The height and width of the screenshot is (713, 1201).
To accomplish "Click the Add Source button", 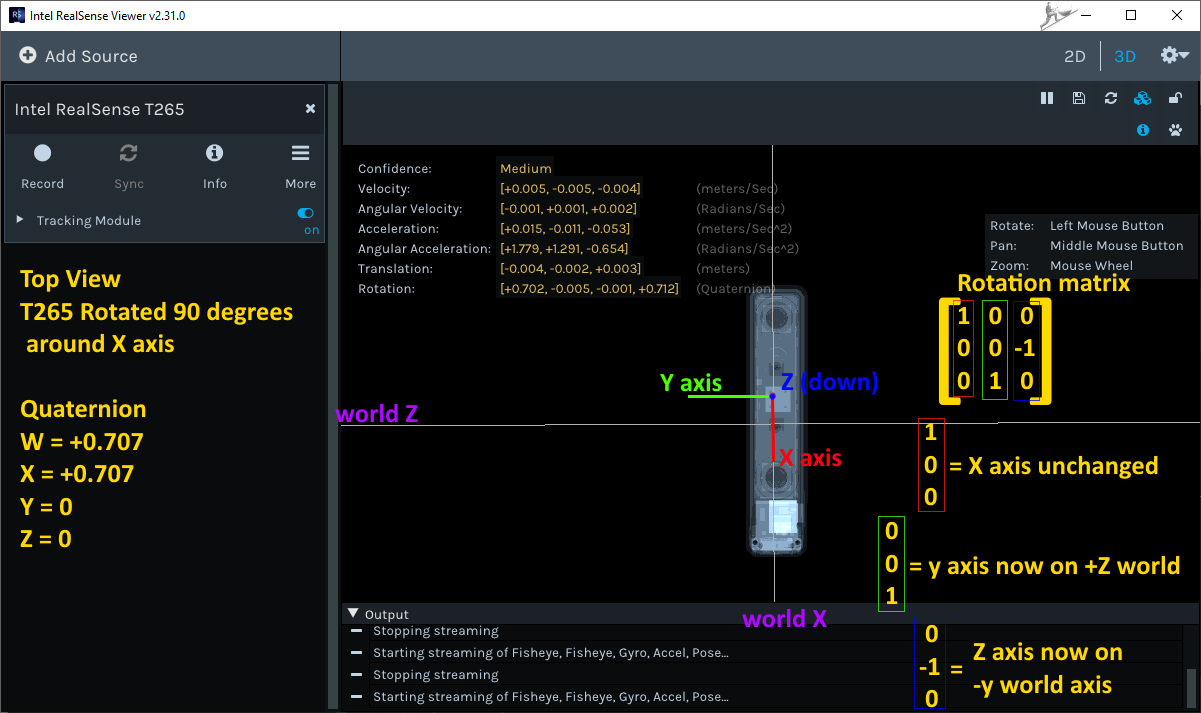I will 79,57.
